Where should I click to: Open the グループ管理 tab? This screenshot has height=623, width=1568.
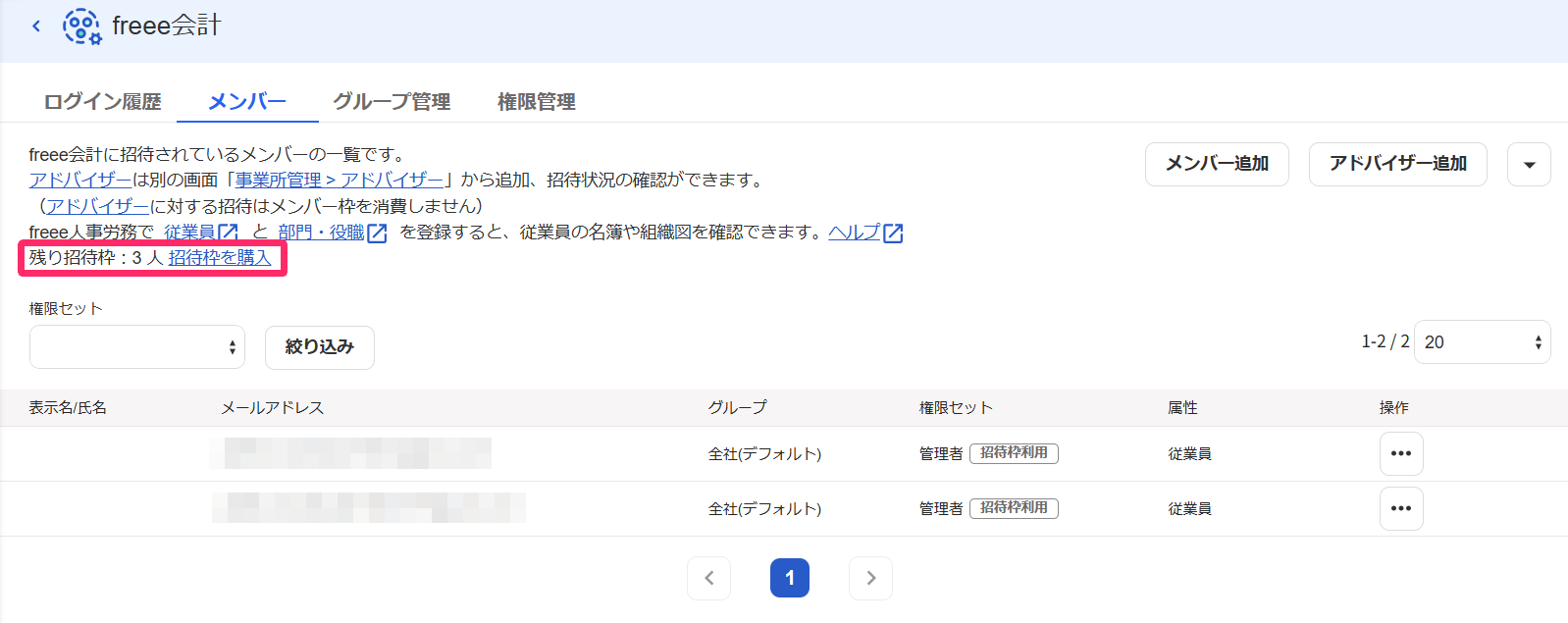(392, 101)
